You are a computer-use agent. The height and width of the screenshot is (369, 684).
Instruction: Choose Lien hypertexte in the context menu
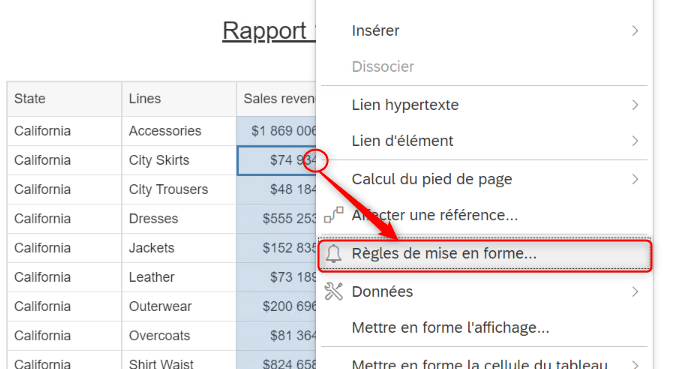tap(484, 105)
